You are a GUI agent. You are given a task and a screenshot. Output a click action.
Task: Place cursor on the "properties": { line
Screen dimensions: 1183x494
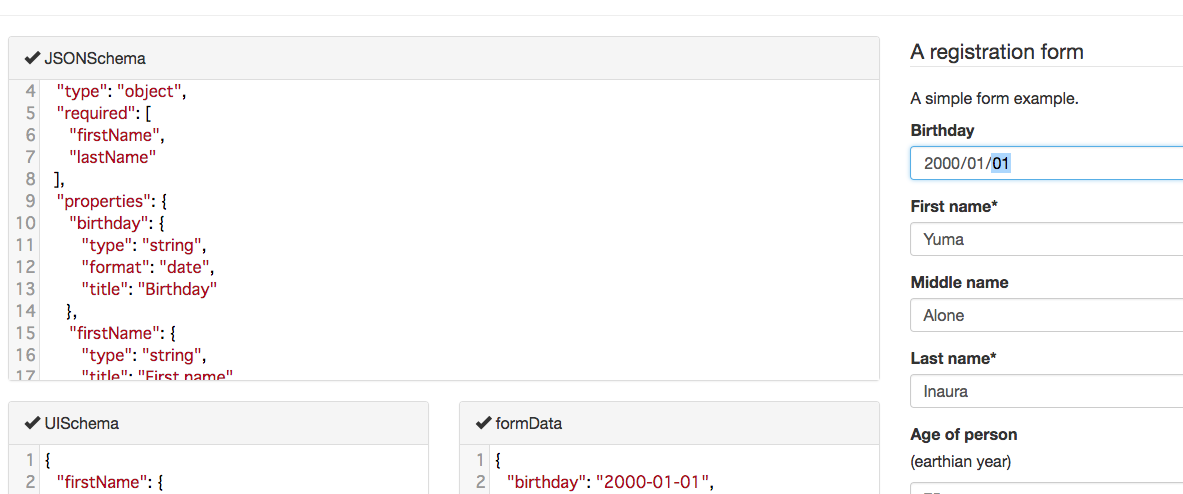pyautogui.click(x=112, y=201)
